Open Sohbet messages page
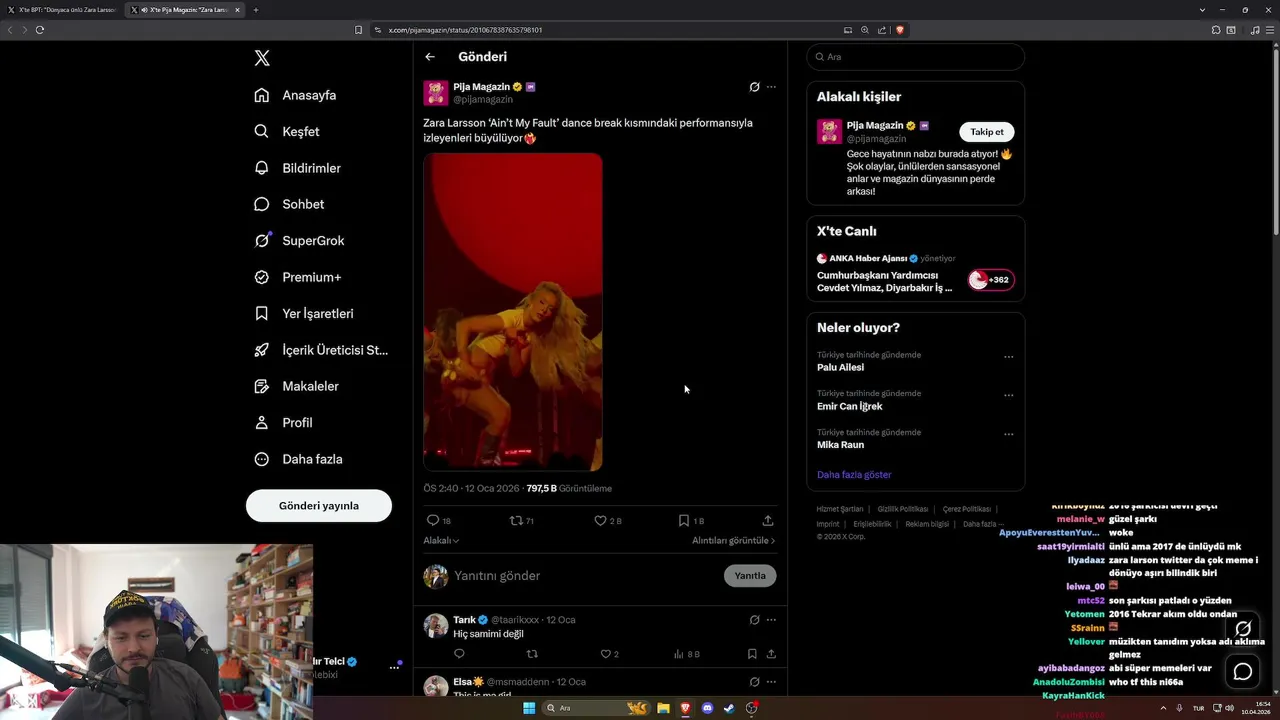This screenshot has height=720, width=1280. (x=290, y=204)
